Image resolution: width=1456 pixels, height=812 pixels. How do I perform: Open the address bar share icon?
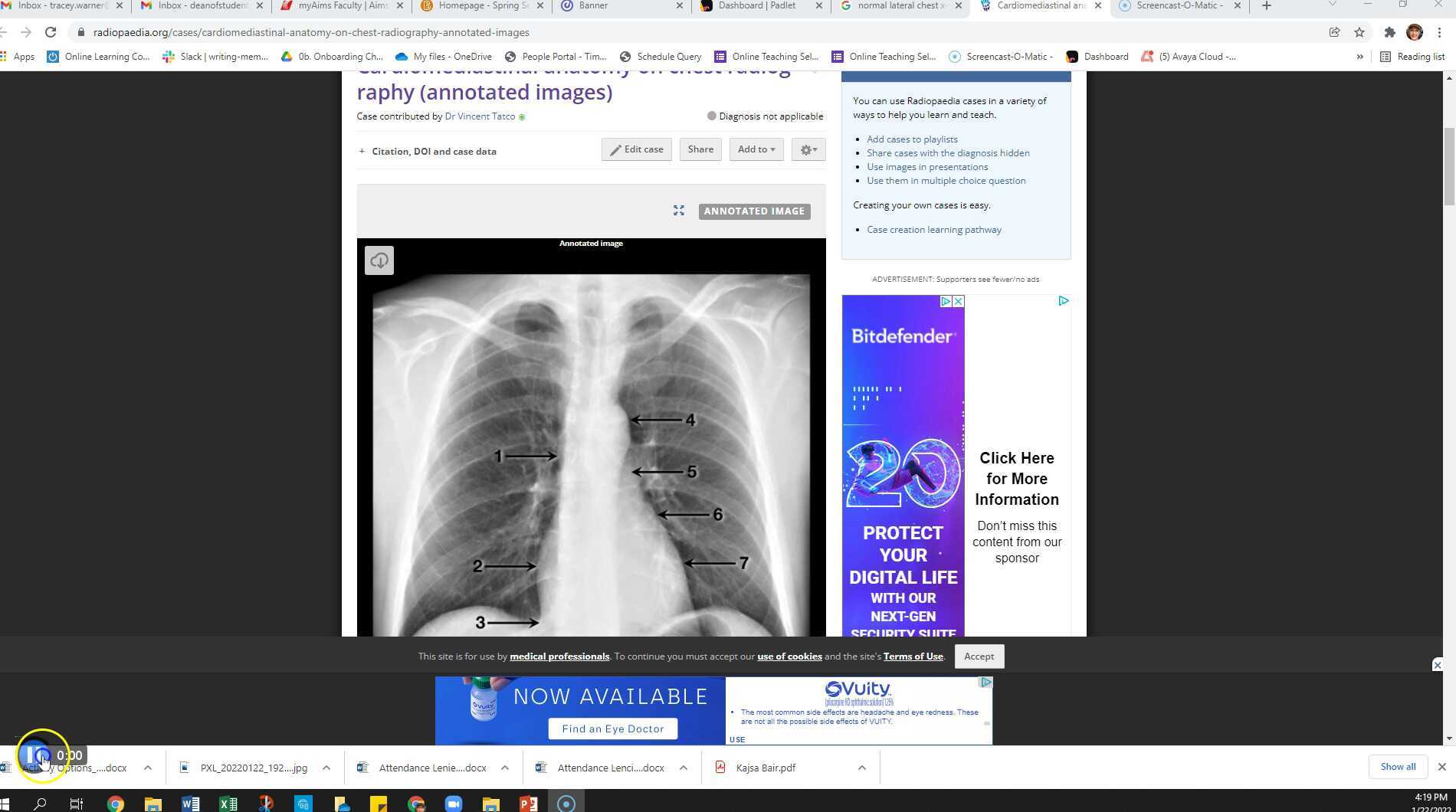point(1335,32)
